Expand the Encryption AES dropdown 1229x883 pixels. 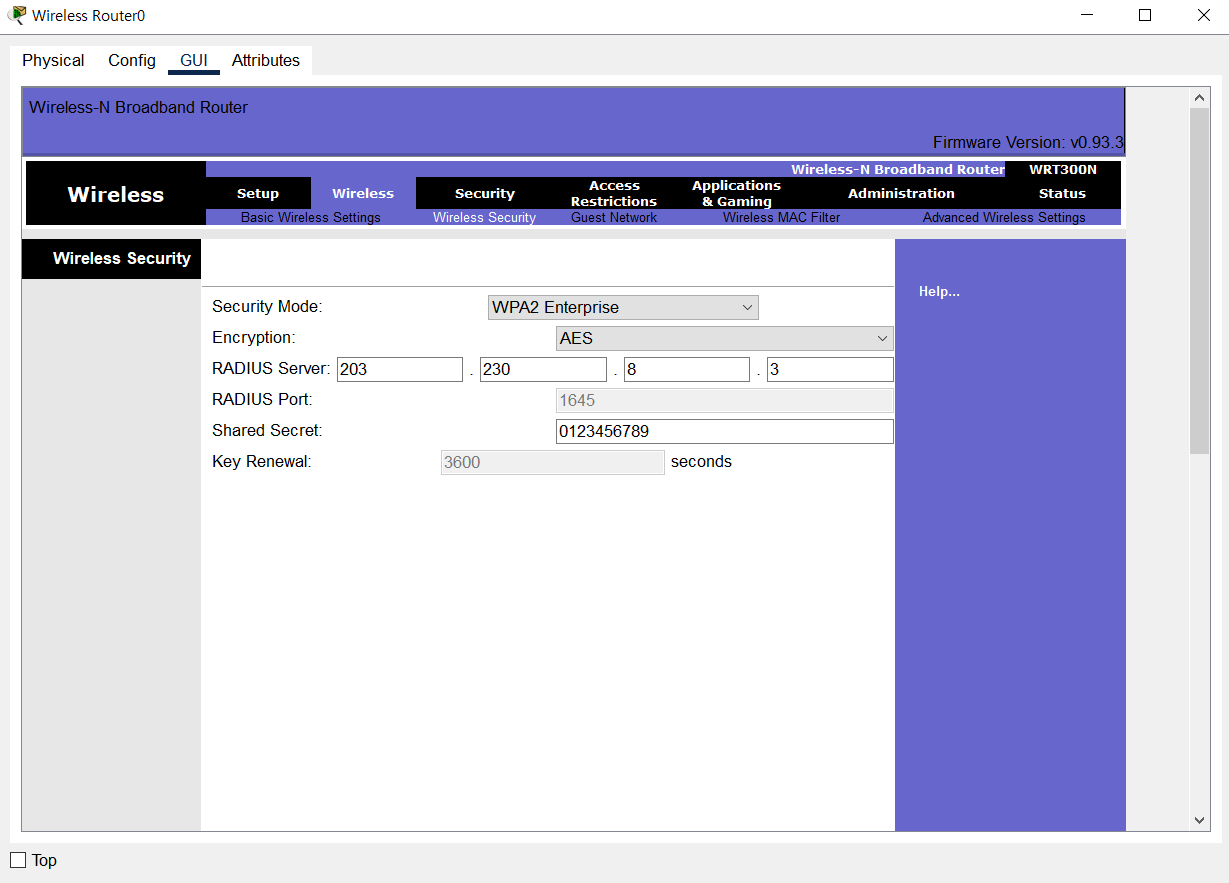point(725,338)
